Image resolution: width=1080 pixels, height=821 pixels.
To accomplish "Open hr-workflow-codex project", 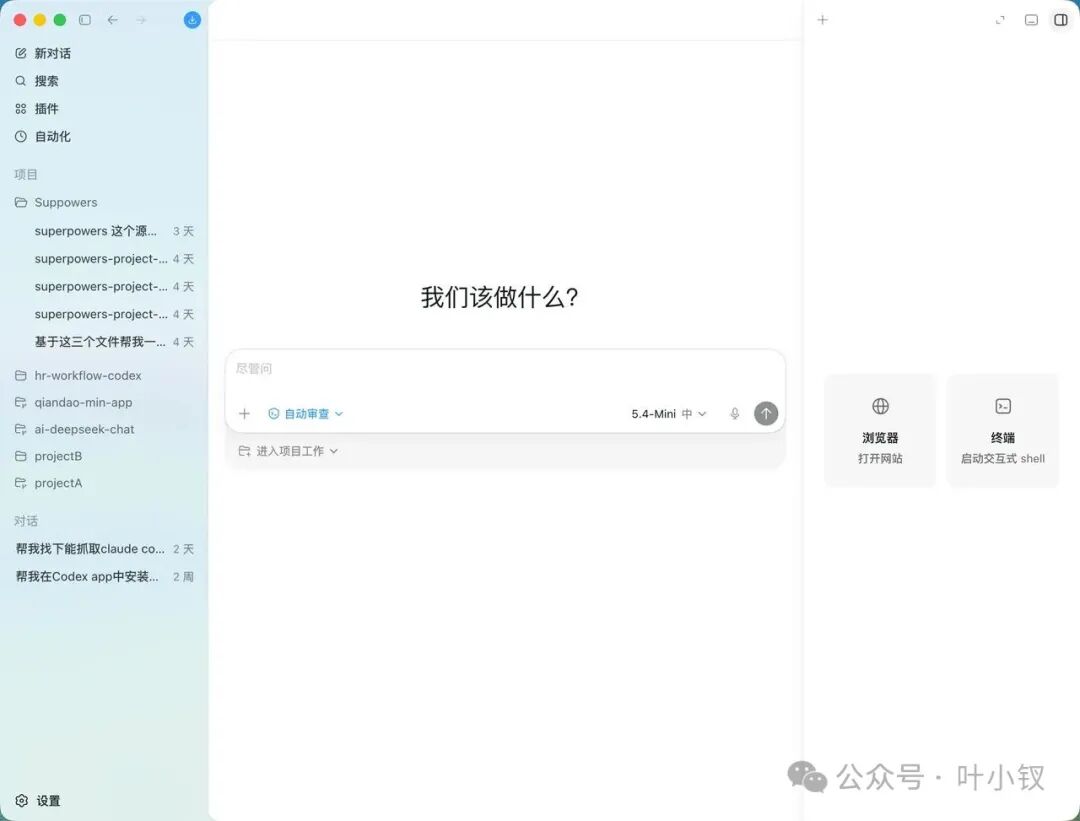I will point(78,375).
